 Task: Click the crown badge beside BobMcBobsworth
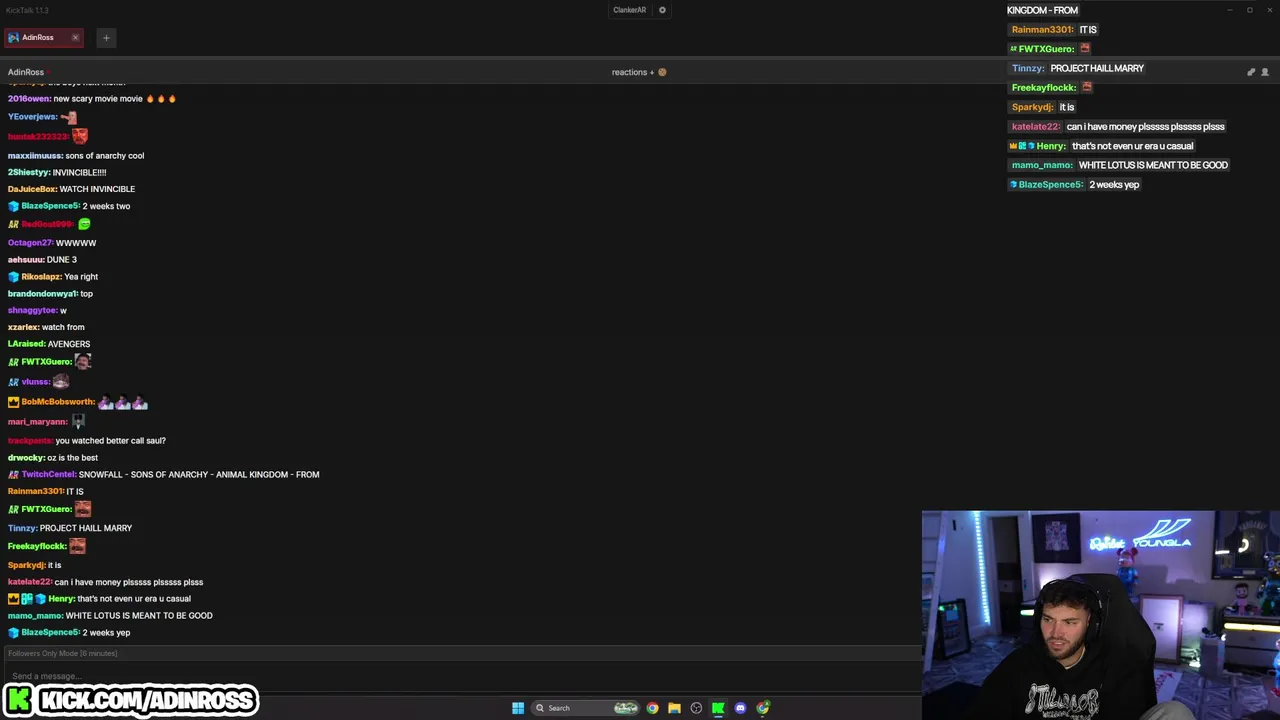13,402
